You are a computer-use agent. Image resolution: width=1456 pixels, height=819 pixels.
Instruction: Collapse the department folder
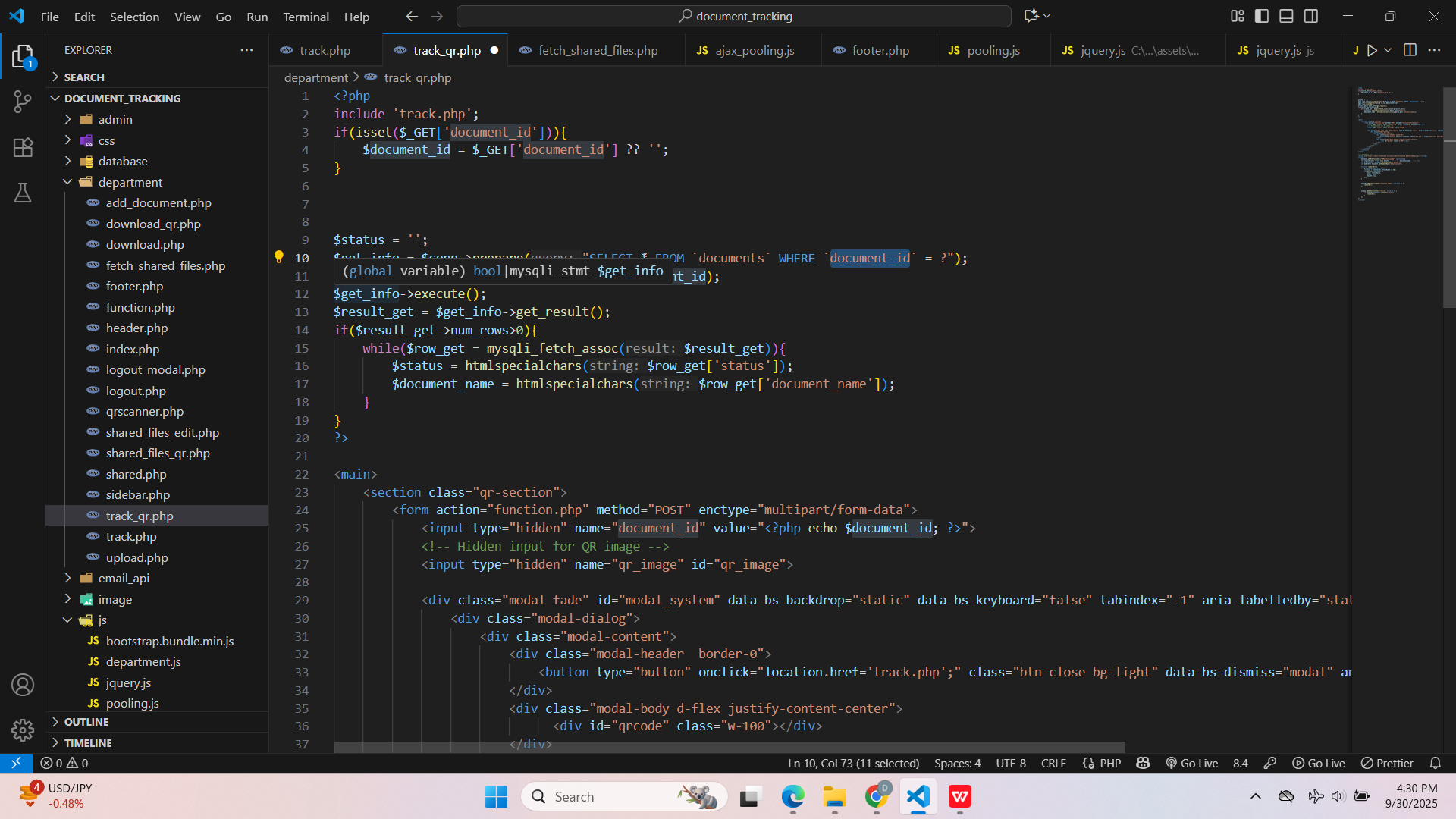(130, 182)
